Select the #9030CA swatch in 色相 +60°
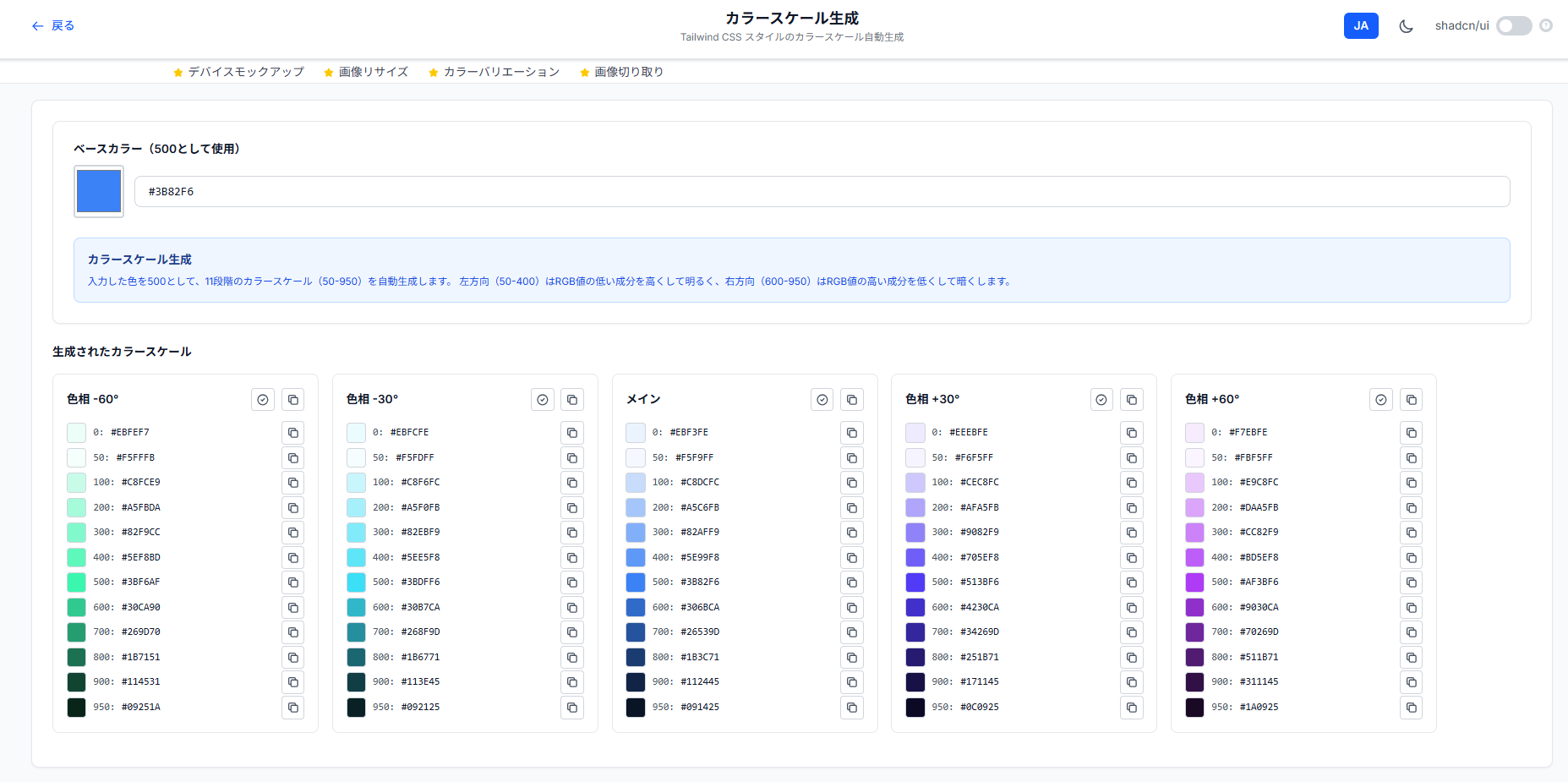This screenshot has width=1568, height=782. 1195,608
